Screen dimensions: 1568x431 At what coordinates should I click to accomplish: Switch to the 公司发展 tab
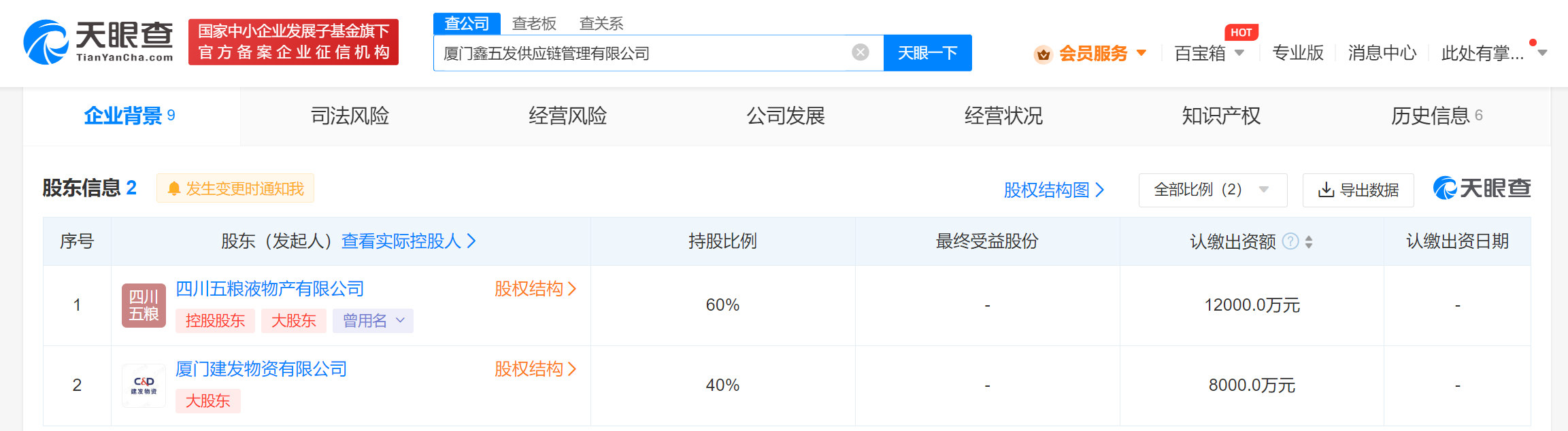coord(786,116)
